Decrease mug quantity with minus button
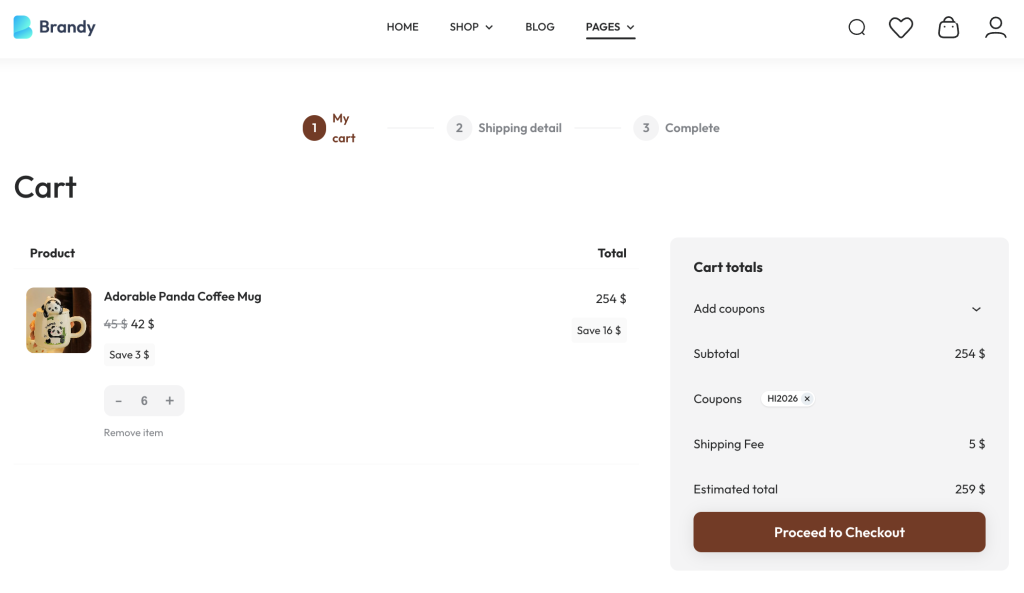 [119, 401]
